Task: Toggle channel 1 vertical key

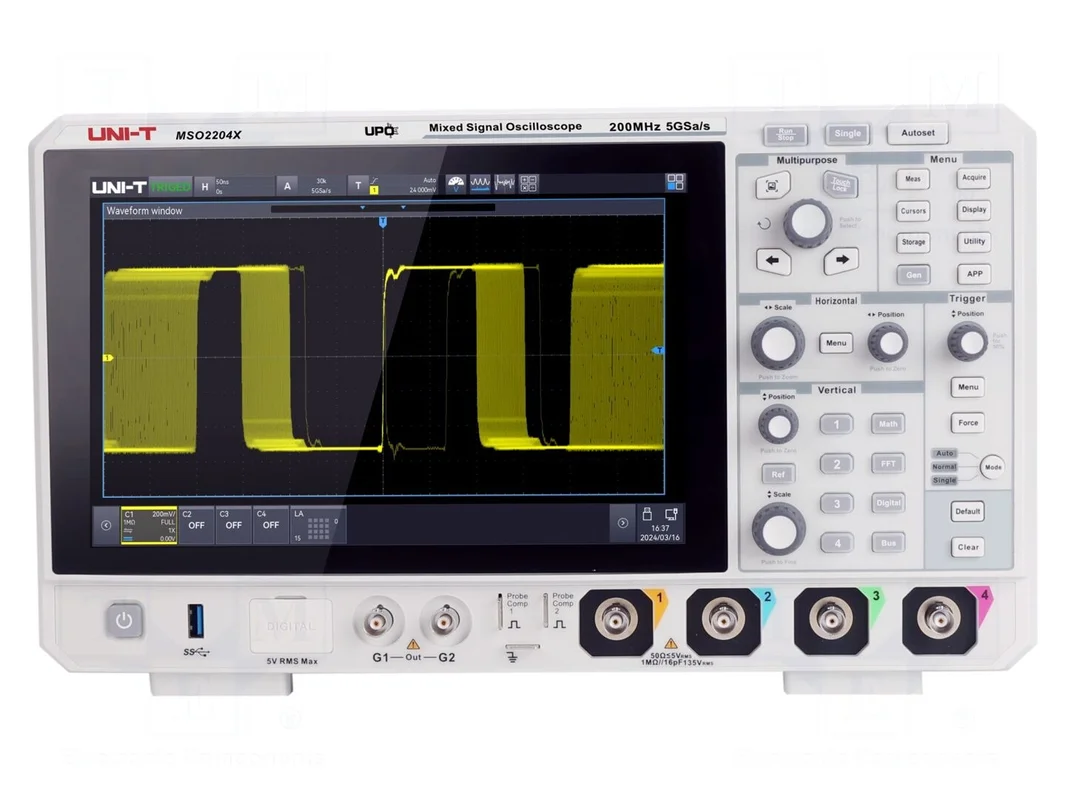Action: pos(836,424)
